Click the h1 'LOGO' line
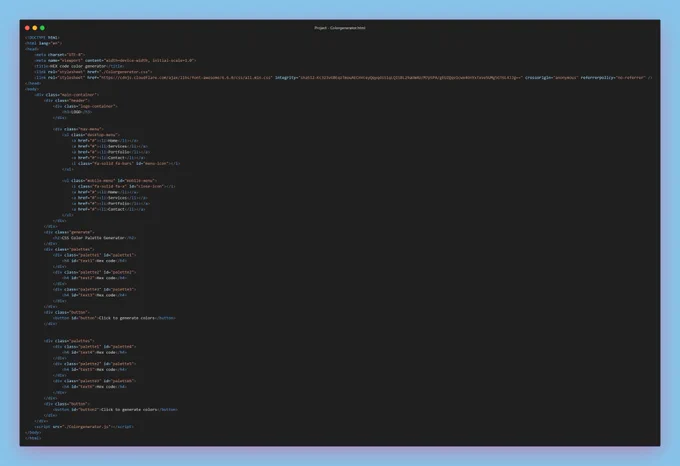The image size is (680, 466). point(77,112)
